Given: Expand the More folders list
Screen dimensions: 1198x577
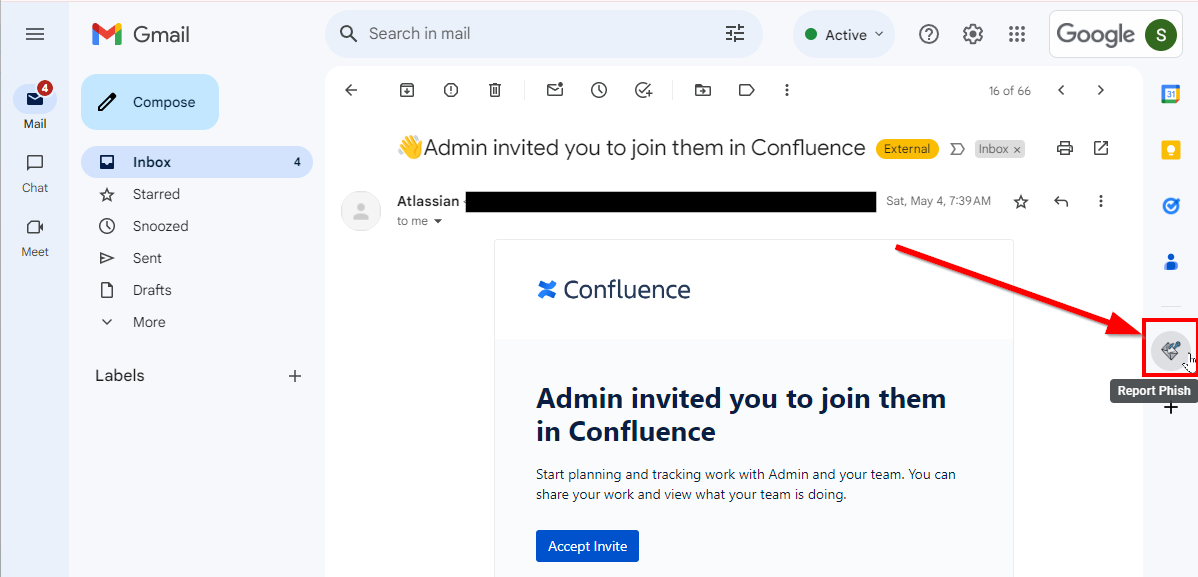Looking at the screenshot, I should click(148, 322).
